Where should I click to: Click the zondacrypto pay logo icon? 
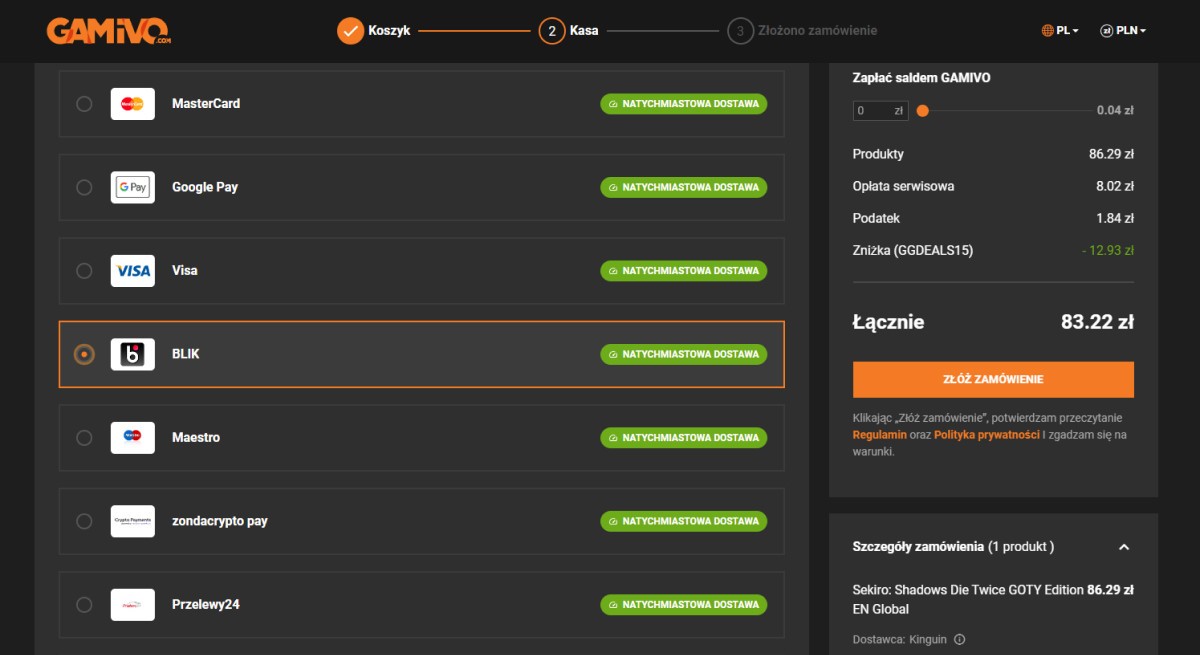point(132,521)
